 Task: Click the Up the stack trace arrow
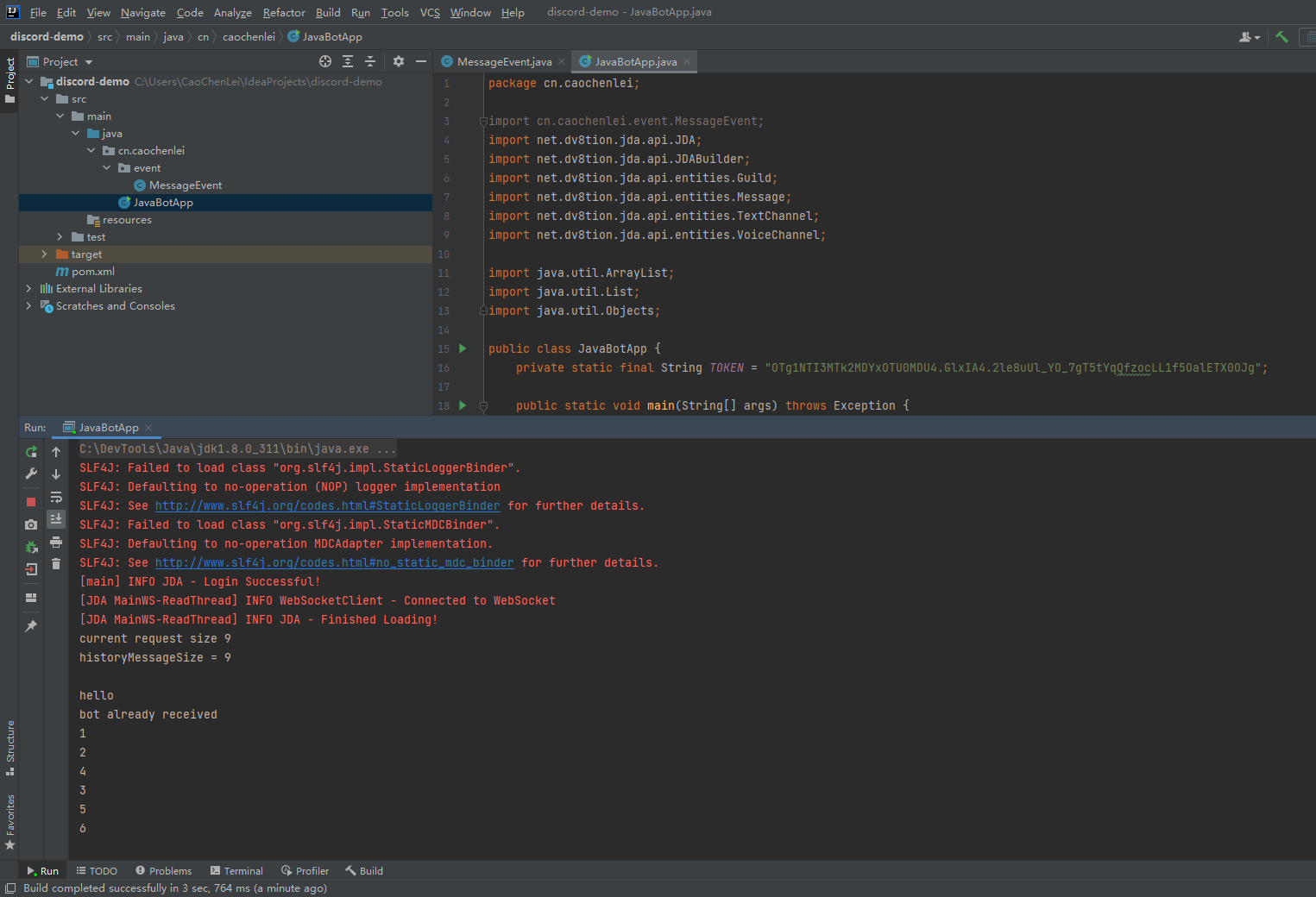(x=56, y=452)
